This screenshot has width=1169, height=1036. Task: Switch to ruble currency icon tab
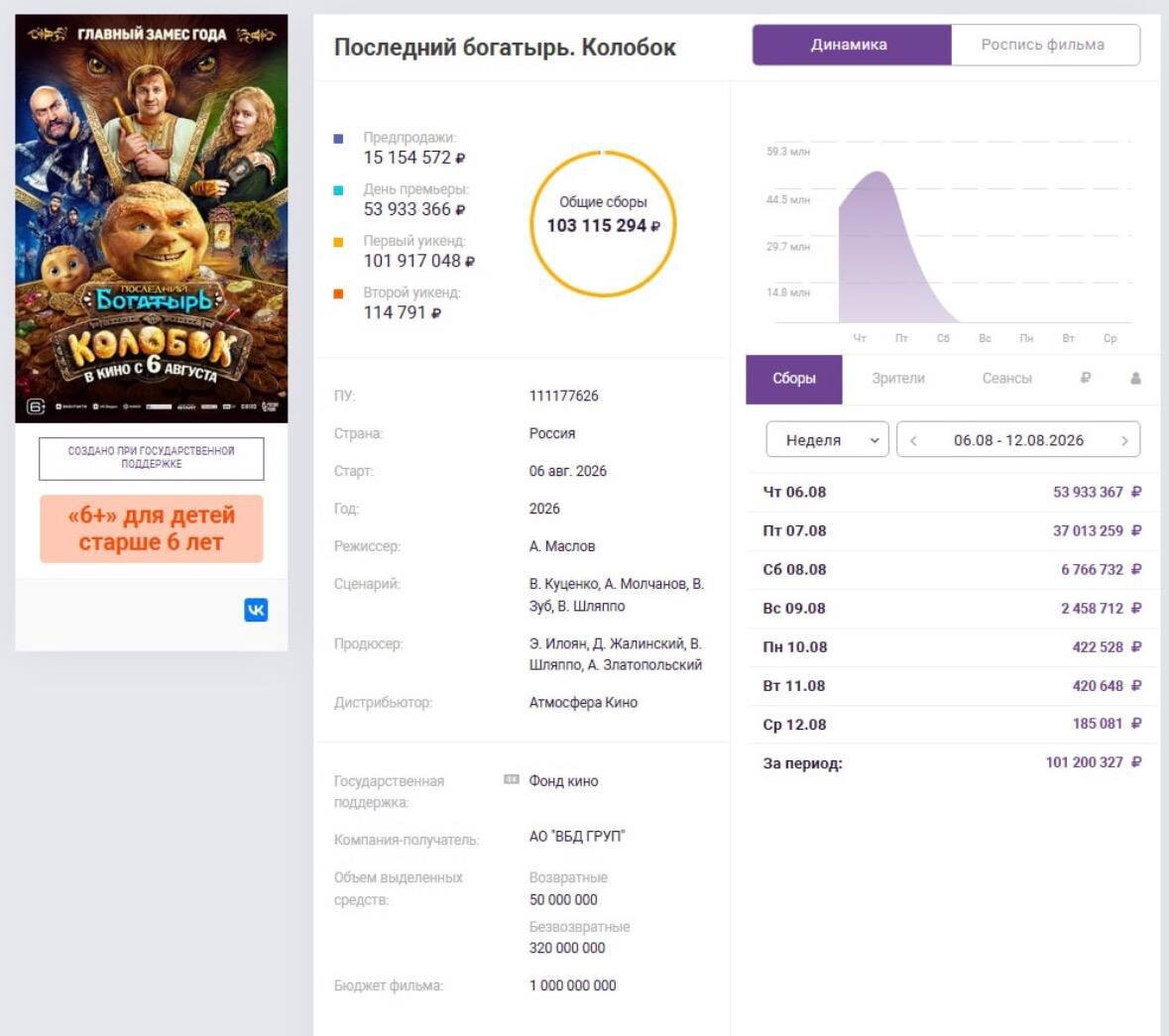[x=1086, y=378]
